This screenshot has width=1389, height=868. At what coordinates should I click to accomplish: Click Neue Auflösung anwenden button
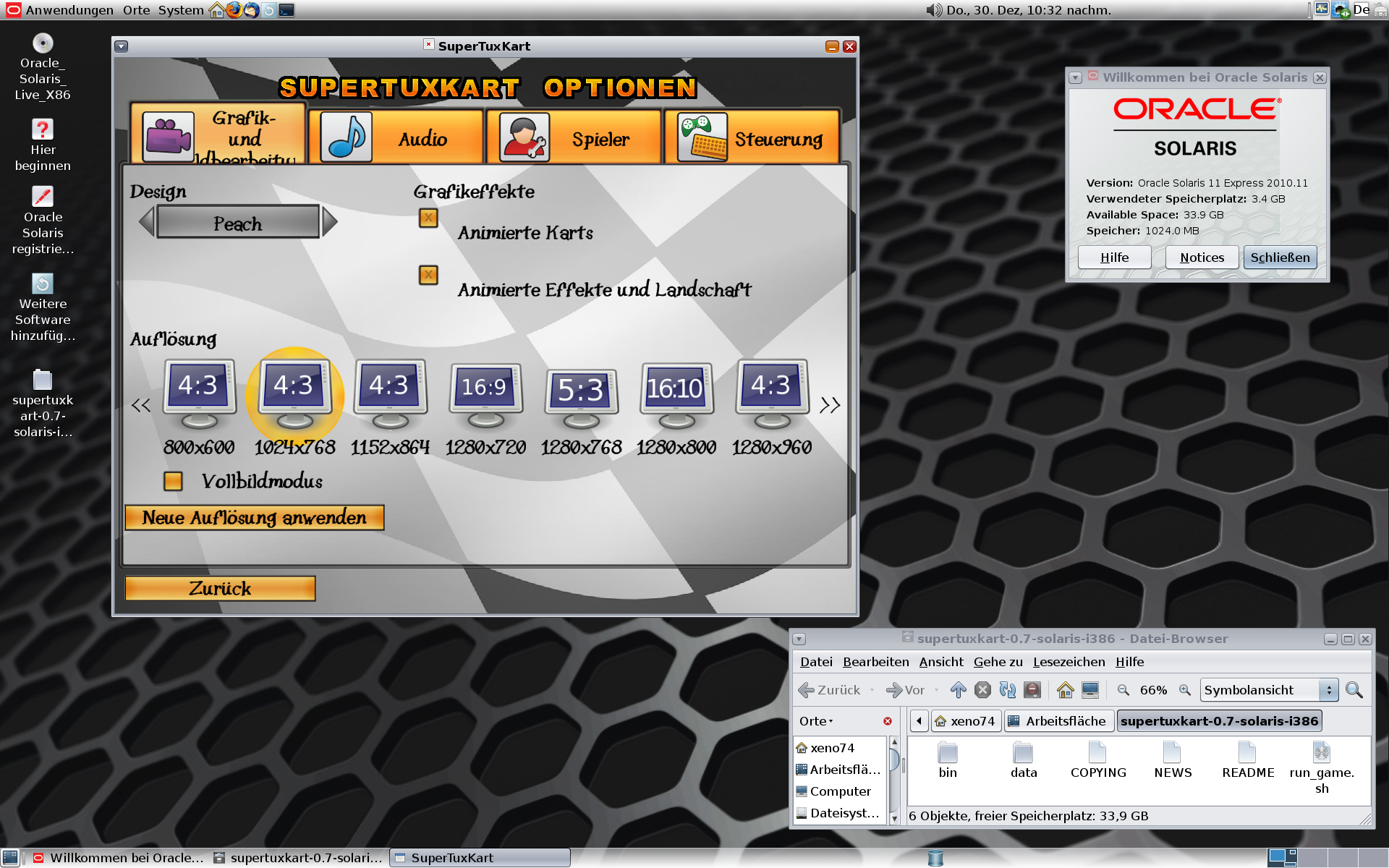[x=255, y=518]
